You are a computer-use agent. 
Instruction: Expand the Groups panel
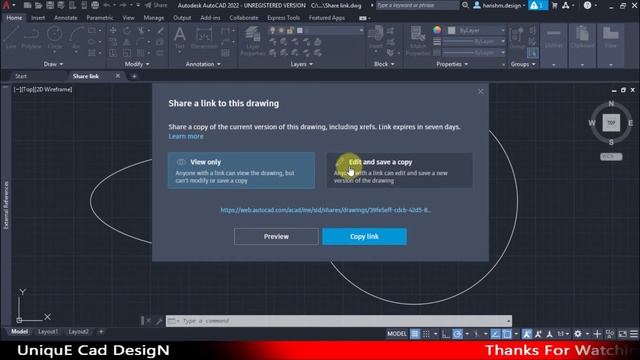click(x=523, y=64)
